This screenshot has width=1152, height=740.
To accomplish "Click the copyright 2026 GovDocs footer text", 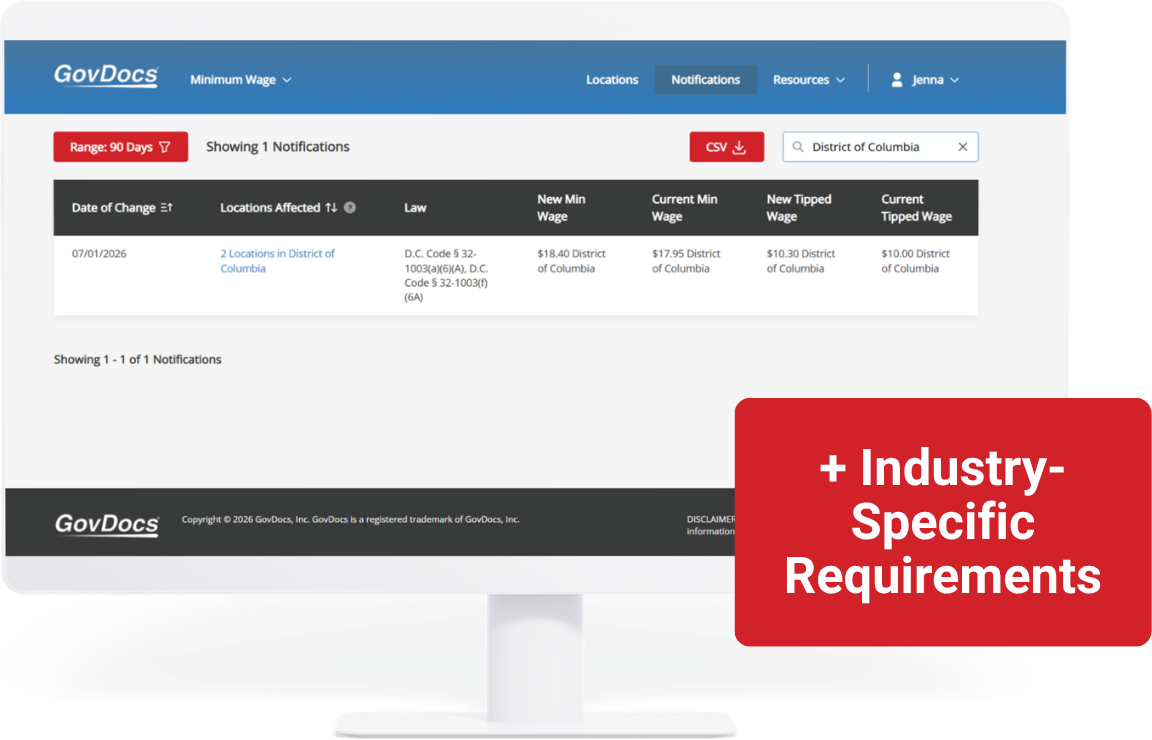I will click(x=350, y=520).
